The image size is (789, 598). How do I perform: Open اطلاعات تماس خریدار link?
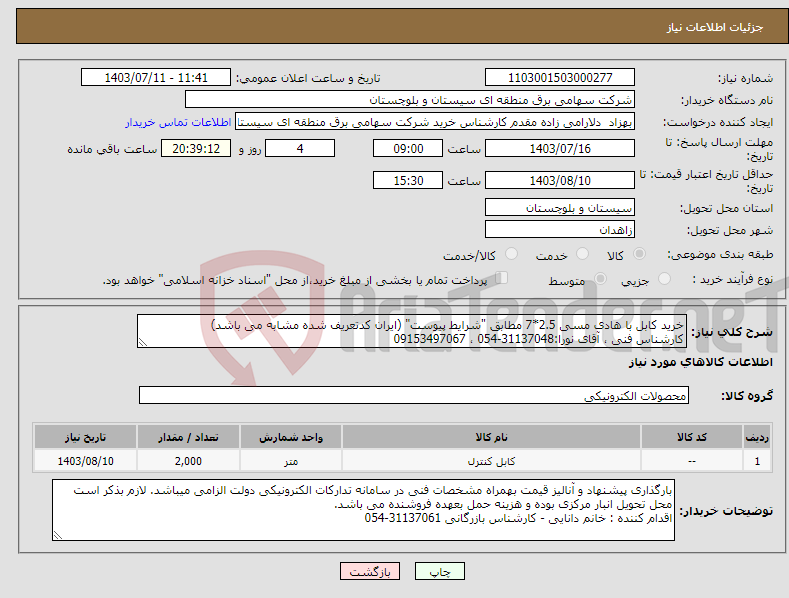(x=178, y=122)
